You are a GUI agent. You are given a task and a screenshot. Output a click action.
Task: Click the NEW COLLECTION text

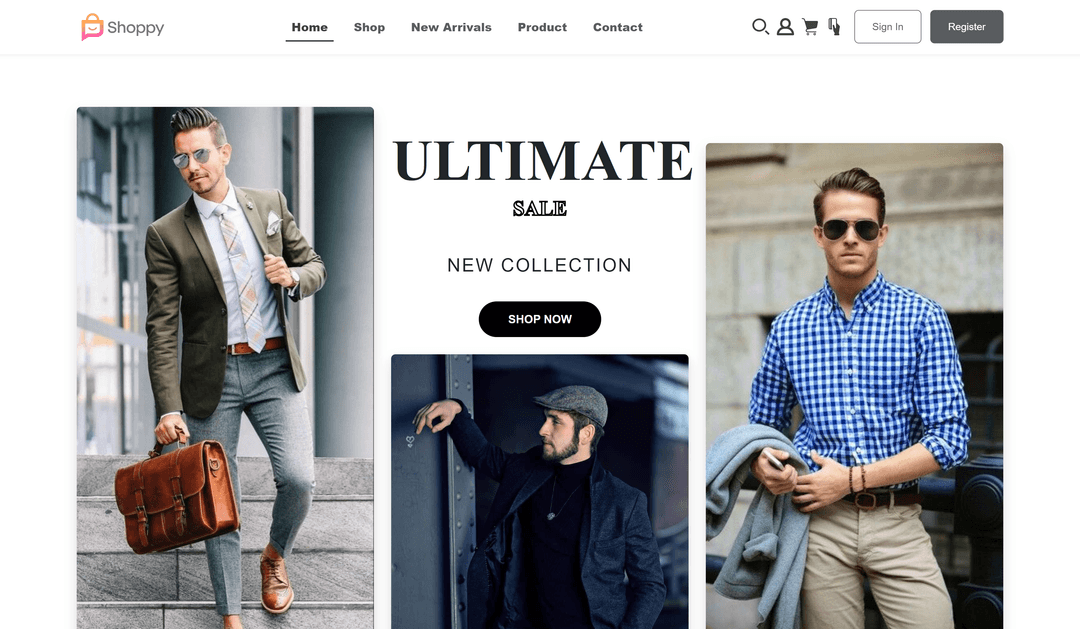pyautogui.click(x=539, y=265)
